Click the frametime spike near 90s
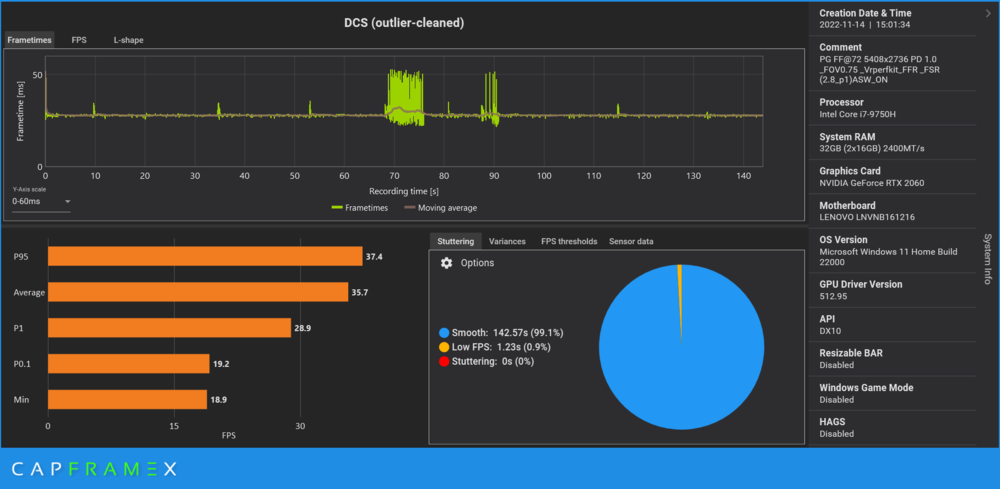This screenshot has width=1000, height=489. [490, 98]
